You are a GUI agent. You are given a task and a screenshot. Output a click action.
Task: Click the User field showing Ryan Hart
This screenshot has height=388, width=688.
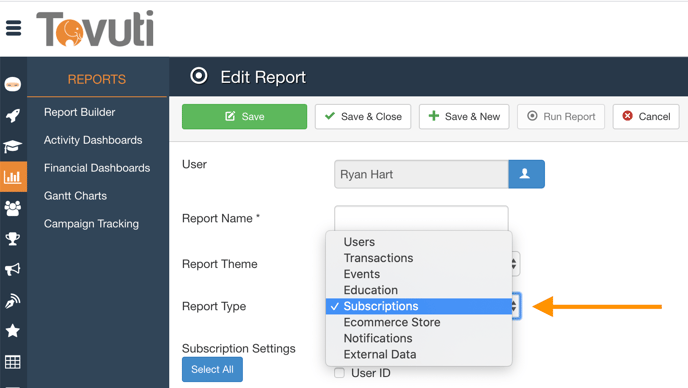pyautogui.click(x=421, y=174)
